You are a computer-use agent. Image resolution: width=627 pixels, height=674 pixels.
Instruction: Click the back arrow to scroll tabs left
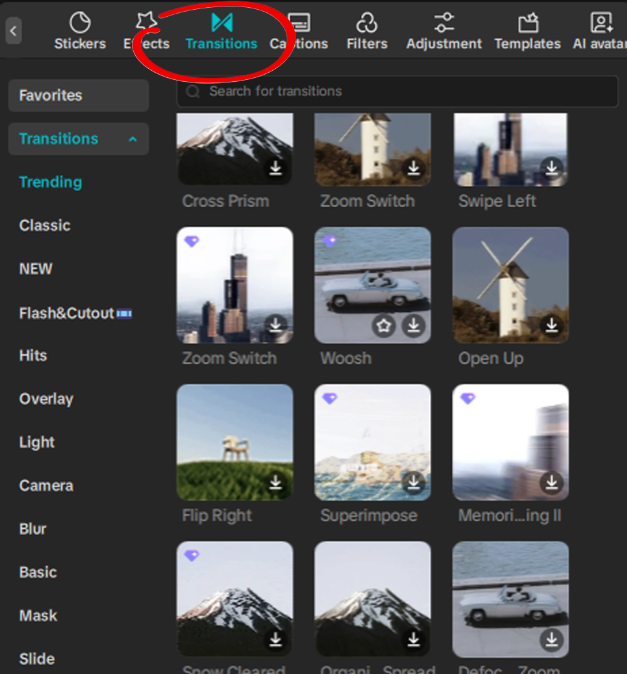click(14, 31)
